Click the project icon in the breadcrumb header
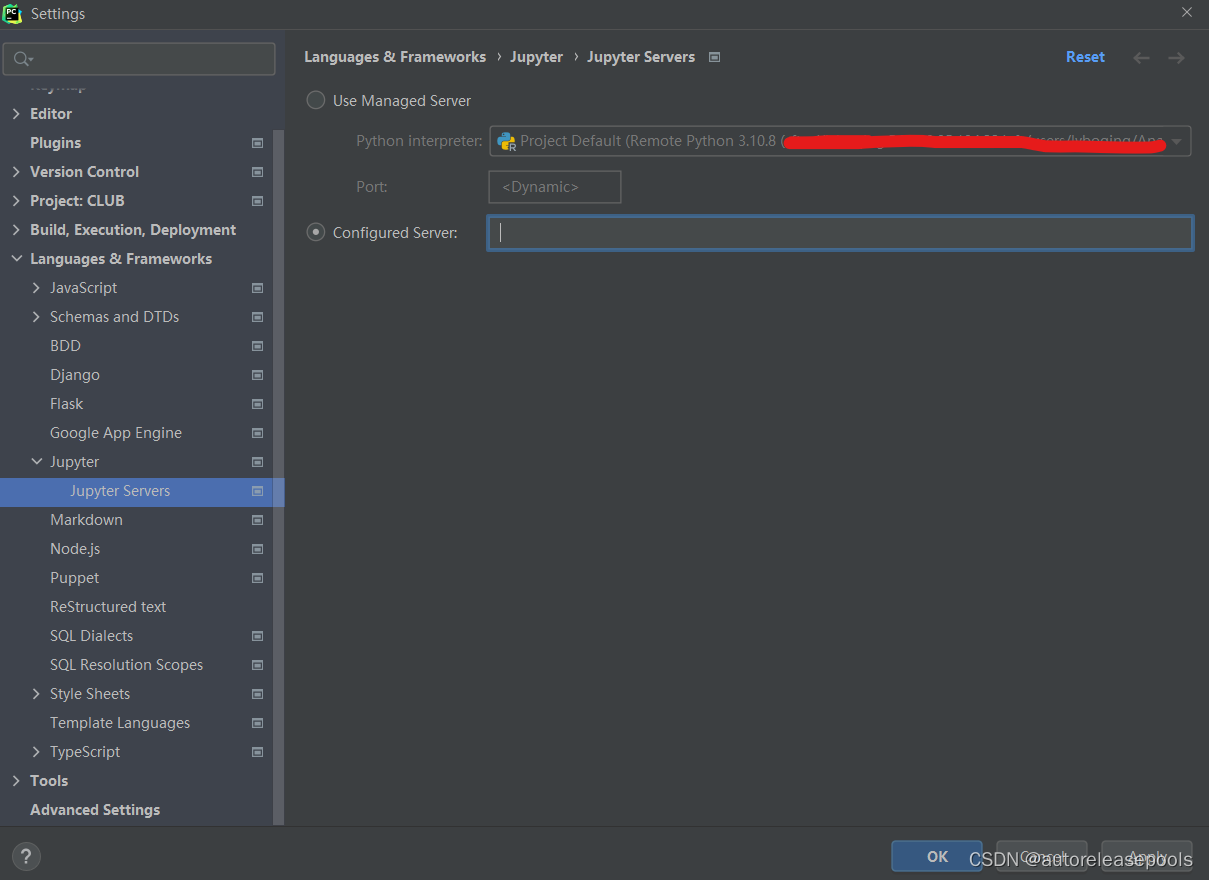Viewport: 1209px width, 880px height. [714, 57]
